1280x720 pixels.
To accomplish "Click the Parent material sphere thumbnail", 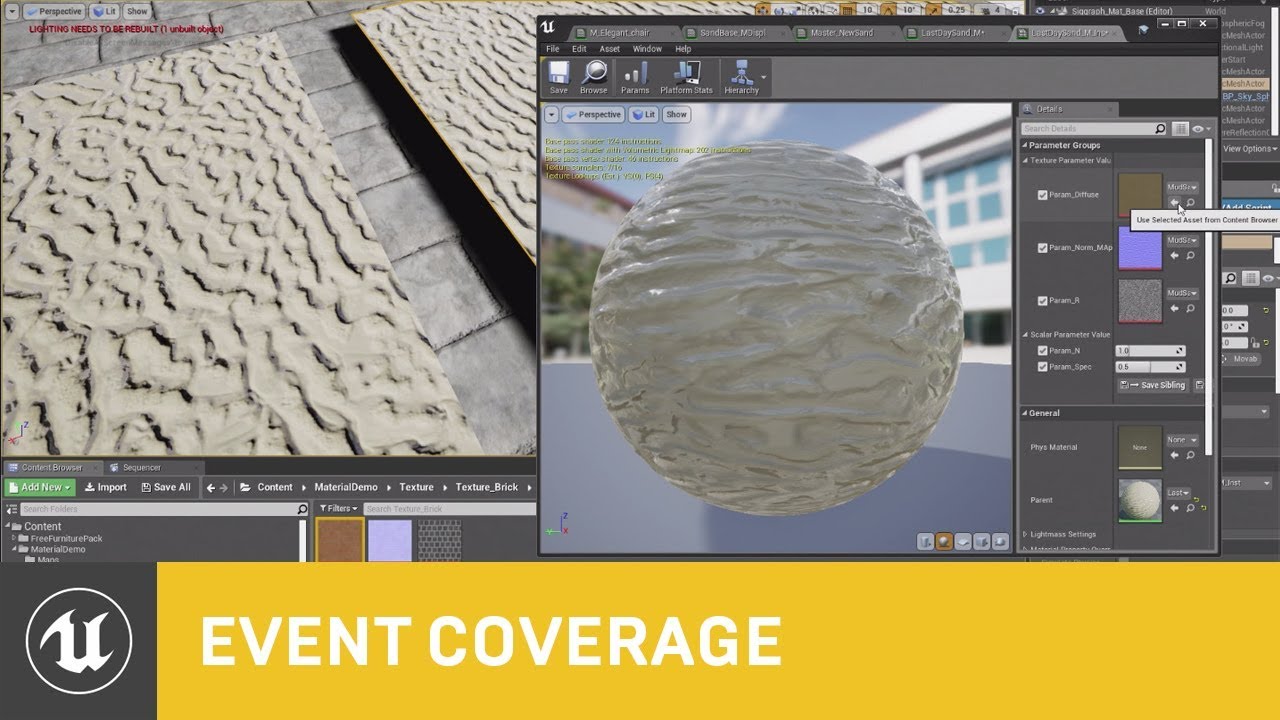I will 1140,500.
